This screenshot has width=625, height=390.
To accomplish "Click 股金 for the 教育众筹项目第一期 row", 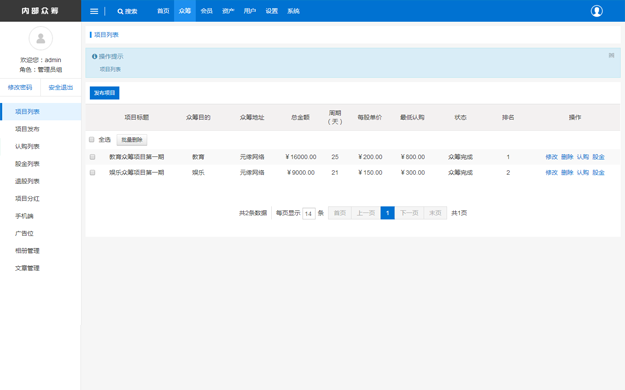I will [598, 157].
